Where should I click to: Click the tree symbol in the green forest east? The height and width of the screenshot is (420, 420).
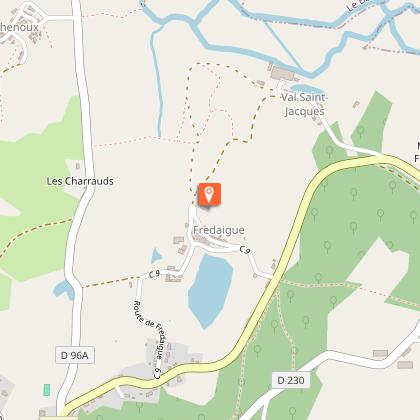[354, 194]
